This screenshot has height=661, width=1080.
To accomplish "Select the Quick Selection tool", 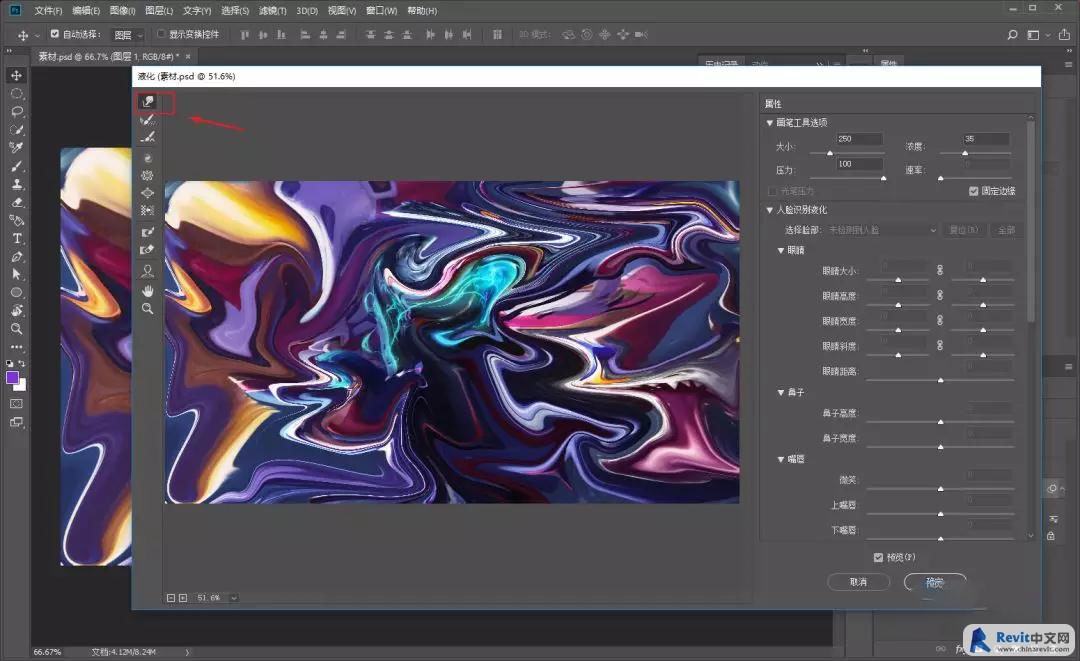I will coord(17,129).
